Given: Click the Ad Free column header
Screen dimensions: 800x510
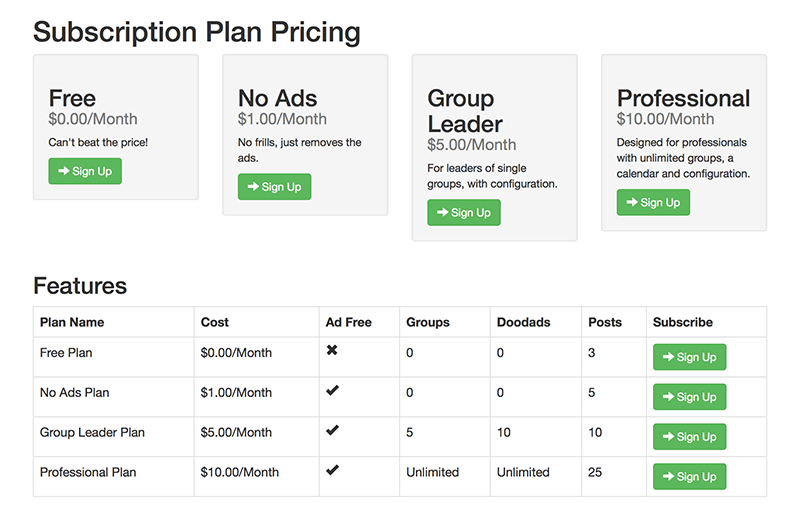Looking at the screenshot, I should (348, 322).
